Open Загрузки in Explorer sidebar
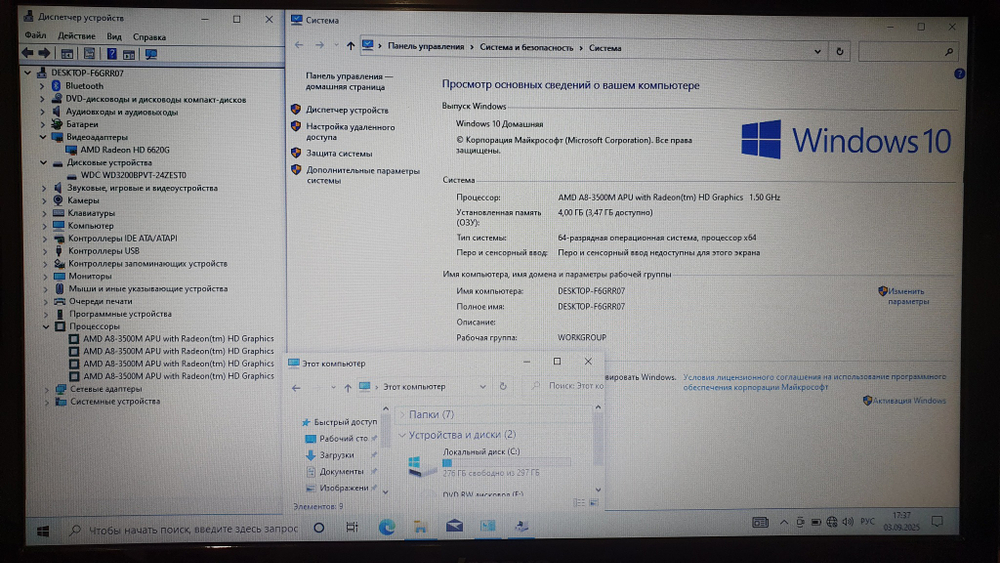This screenshot has width=1000, height=563. (336, 455)
